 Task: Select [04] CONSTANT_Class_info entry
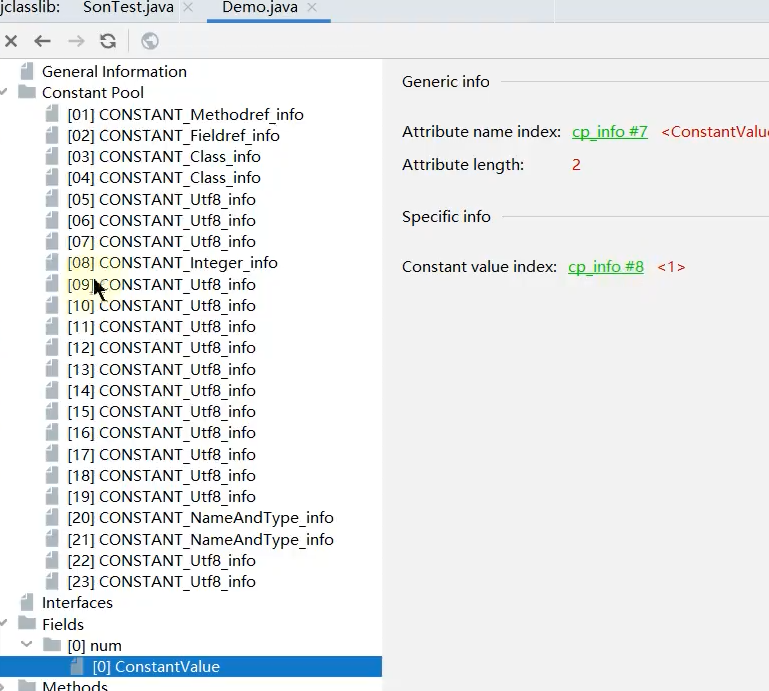[164, 178]
